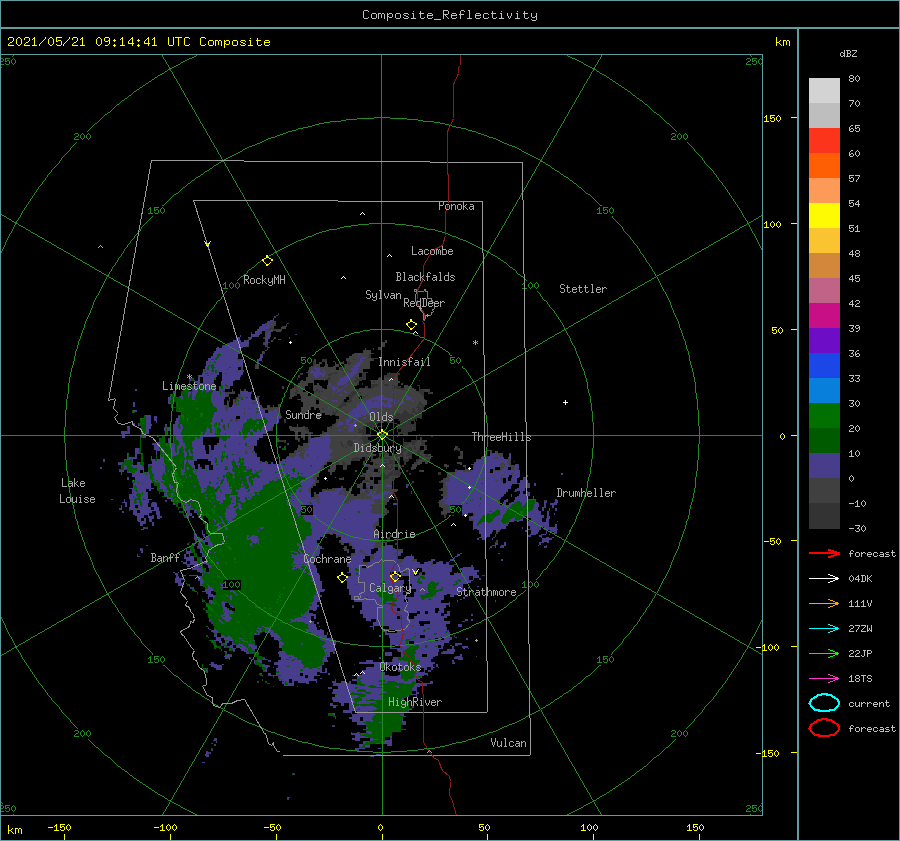
Task: Click the white 04DK arrow icon
Action: point(824,578)
